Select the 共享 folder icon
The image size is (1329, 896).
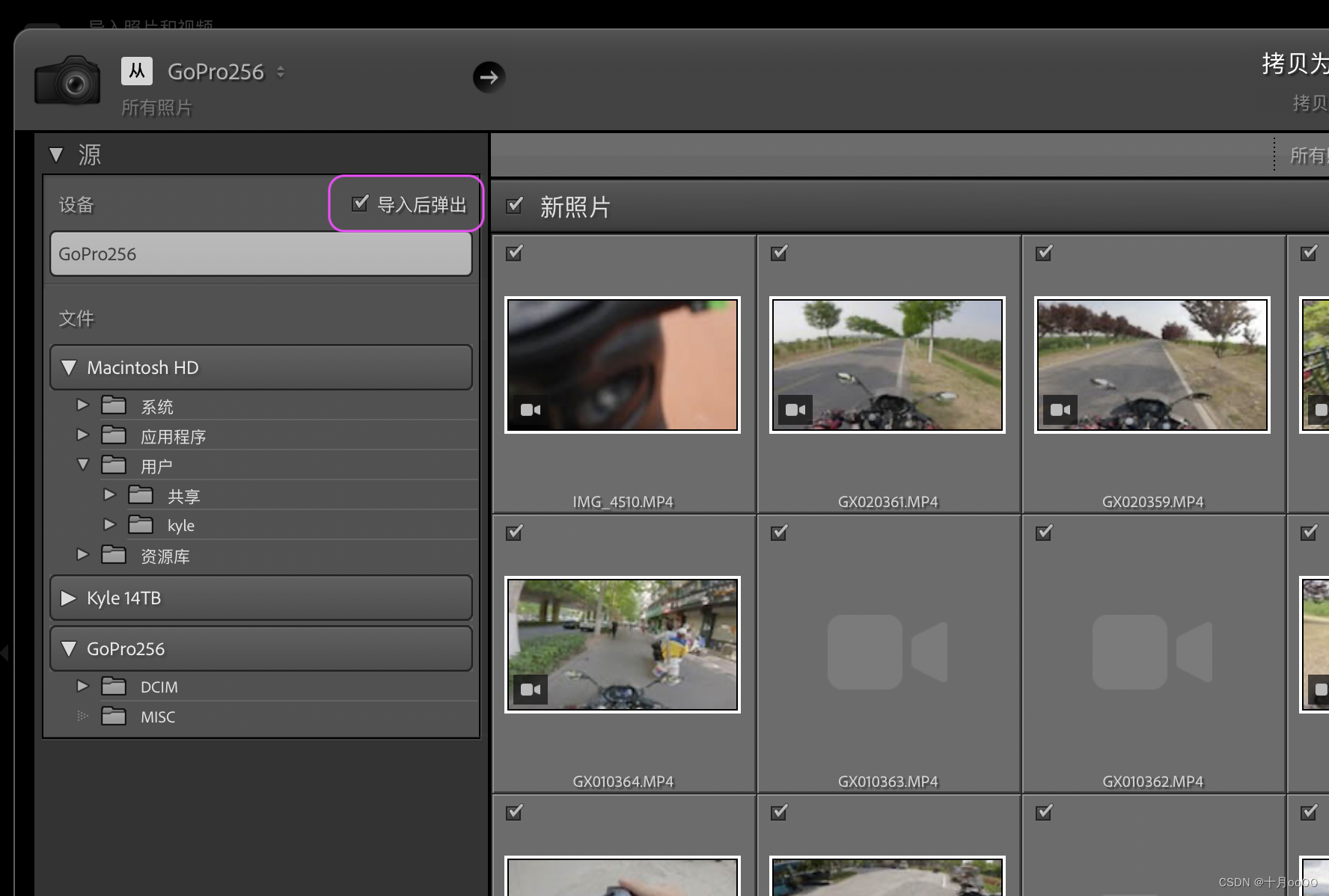141,495
